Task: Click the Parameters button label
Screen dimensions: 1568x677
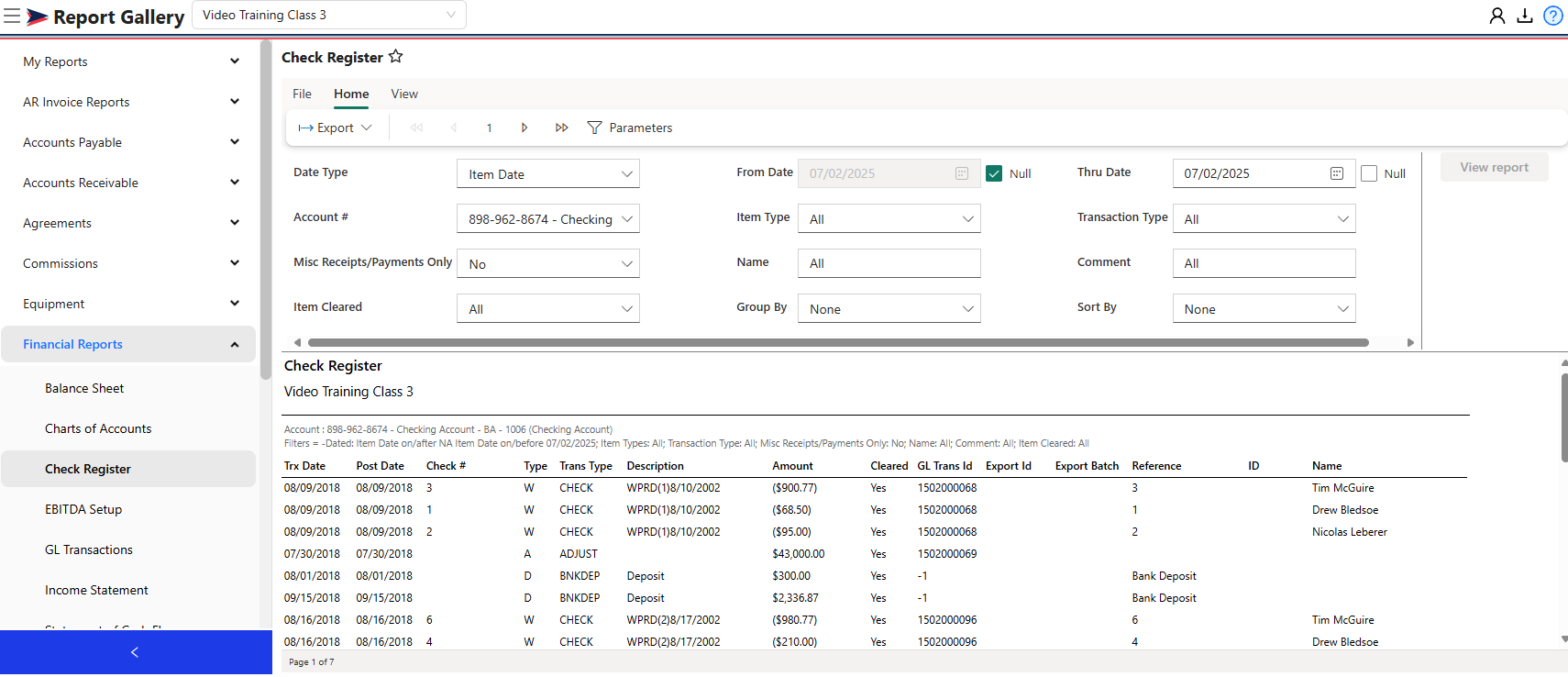Action: point(641,128)
